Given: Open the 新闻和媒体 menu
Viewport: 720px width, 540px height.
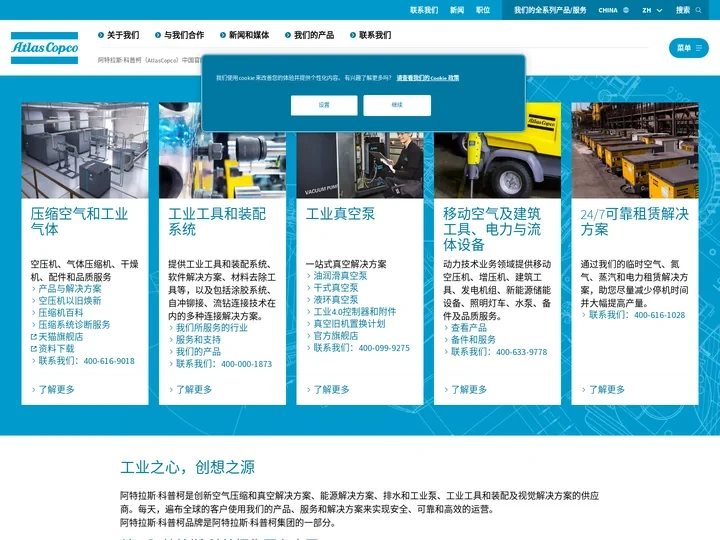Looking at the screenshot, I should (244, 35).
